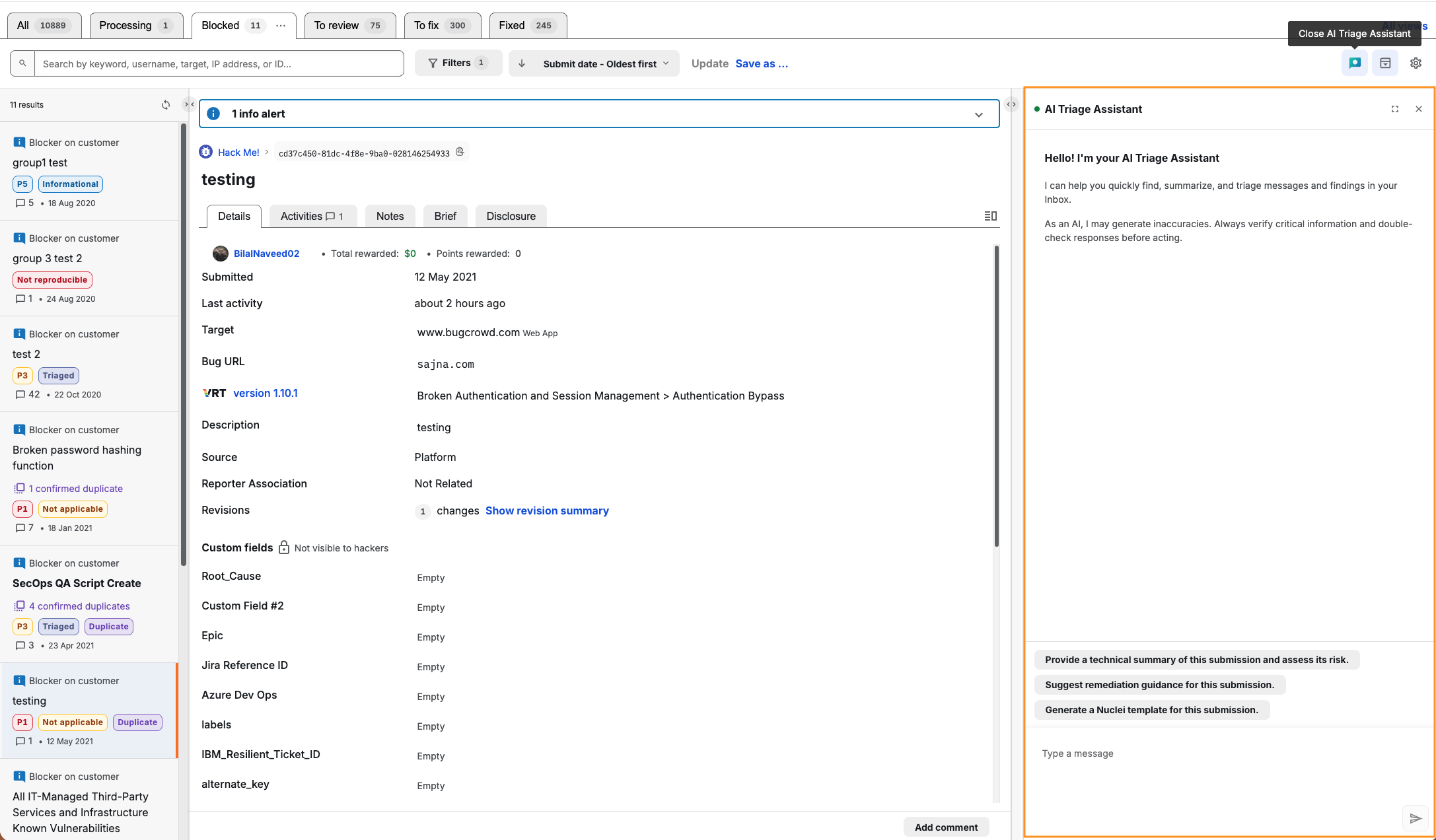
Task: Collapse the results sidebar using the chevron
Action: click(x=188, y=104)
